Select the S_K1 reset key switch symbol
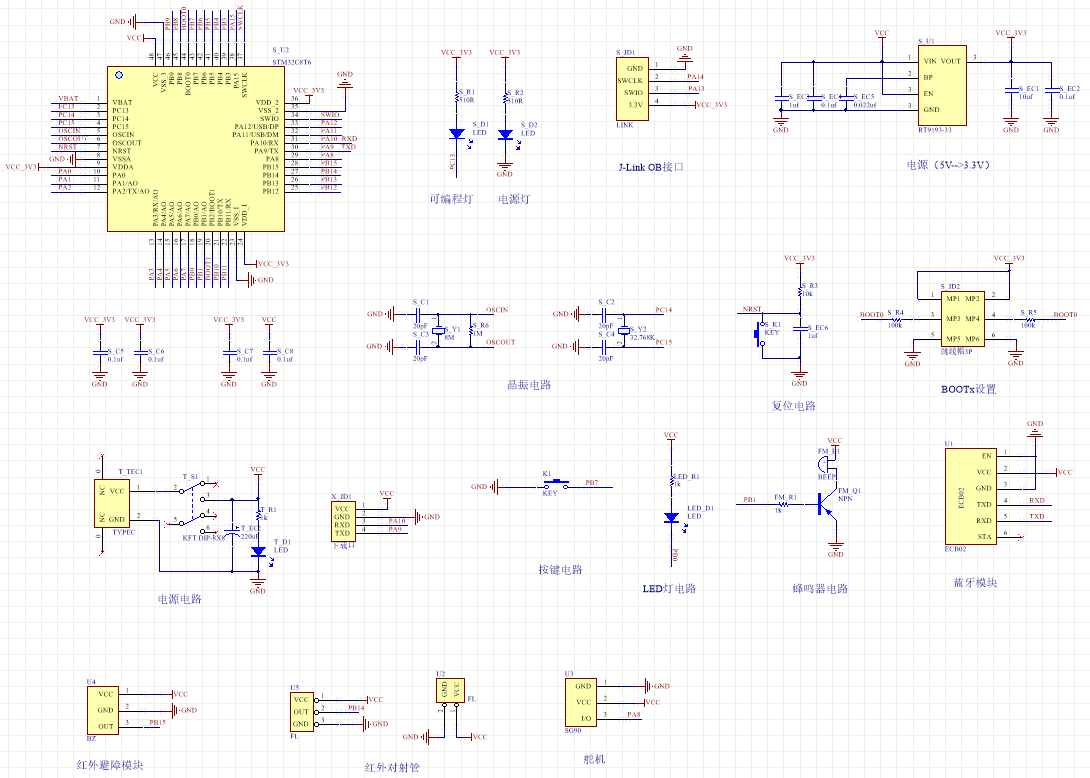1090x778 pixels. point(759,332)
